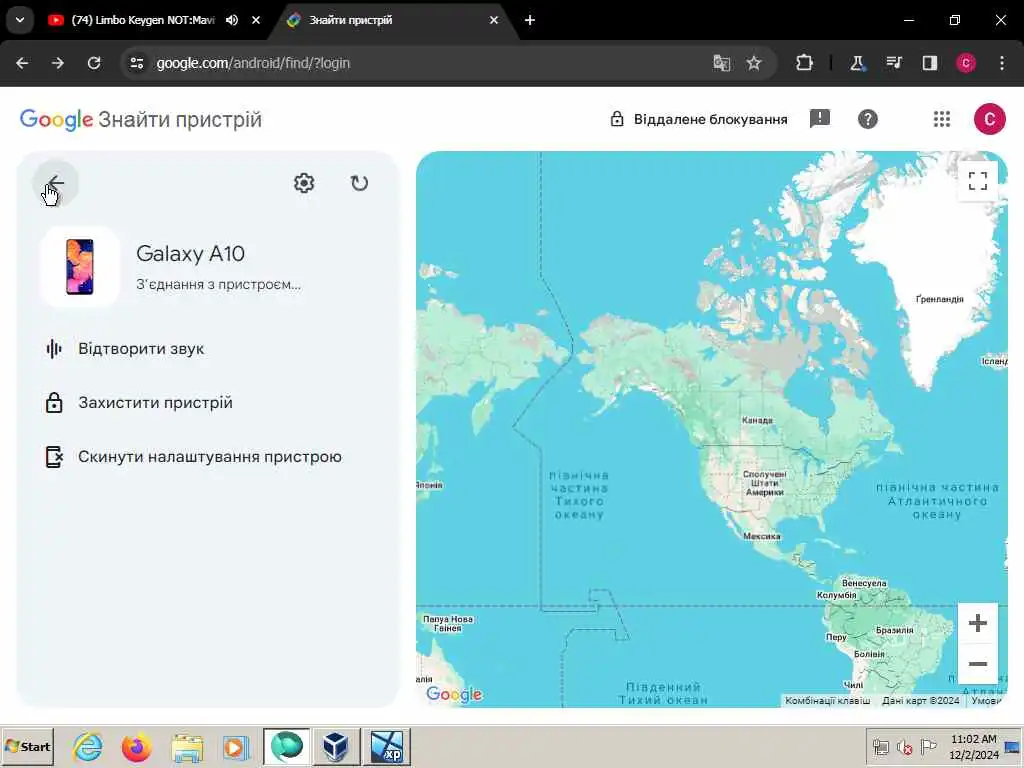This screenshot has width=1024, height=768.
Task: Focus the address bar URL
Action: (x=253, y=63)
